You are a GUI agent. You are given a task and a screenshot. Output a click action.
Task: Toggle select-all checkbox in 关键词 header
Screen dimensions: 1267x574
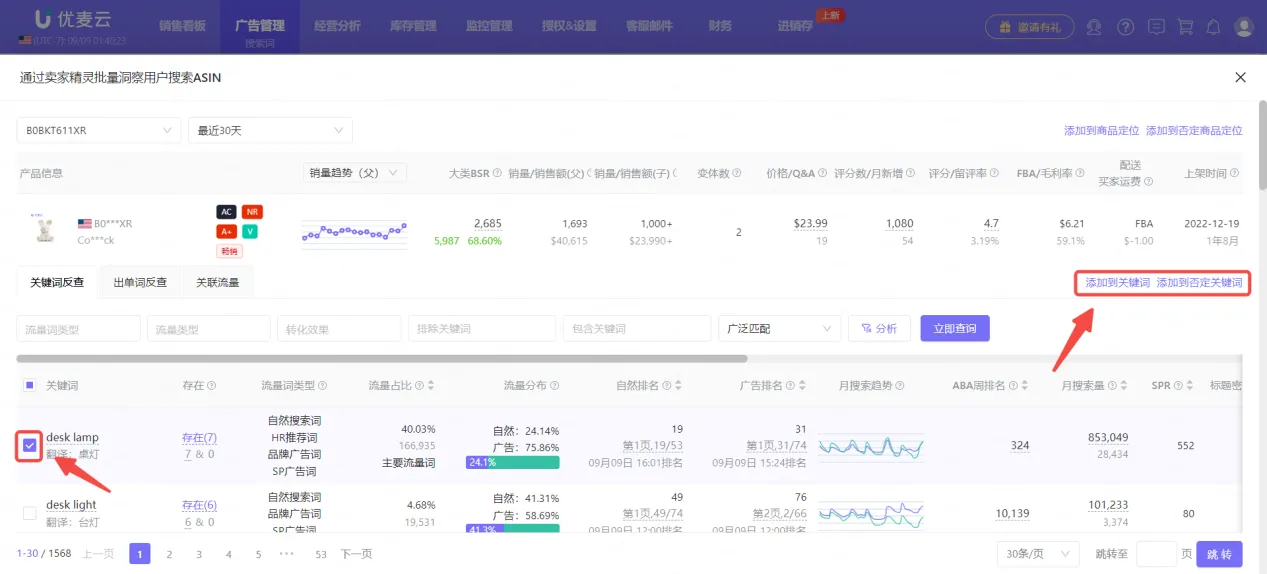coord(29,385)
